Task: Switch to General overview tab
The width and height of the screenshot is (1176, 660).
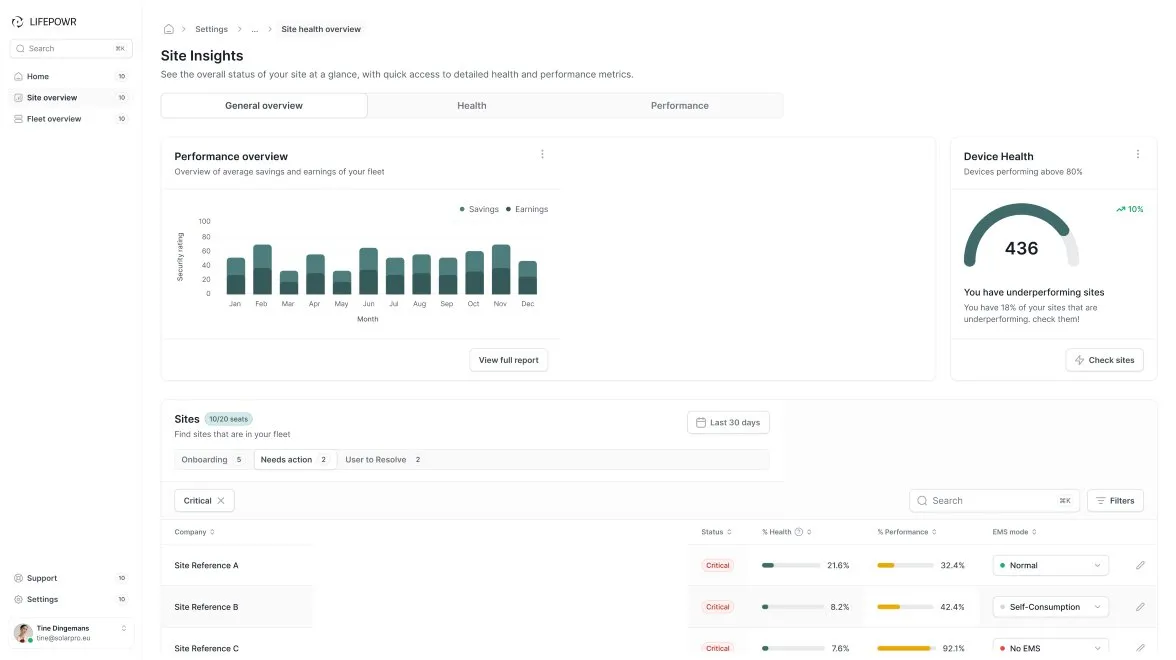Action: tap(264, 106)
